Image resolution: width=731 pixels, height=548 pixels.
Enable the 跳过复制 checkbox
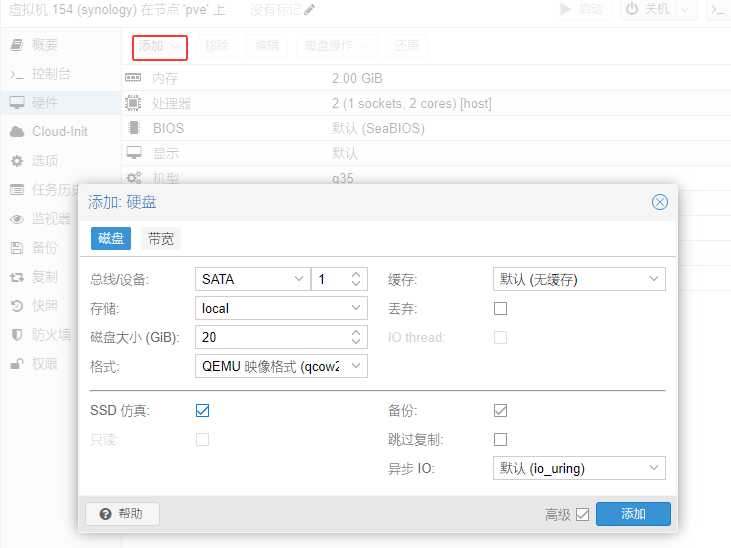point(500,439)
